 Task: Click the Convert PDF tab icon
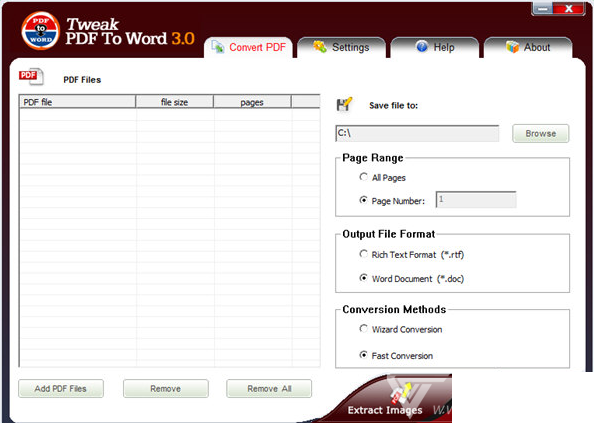[x=218, y=47]
